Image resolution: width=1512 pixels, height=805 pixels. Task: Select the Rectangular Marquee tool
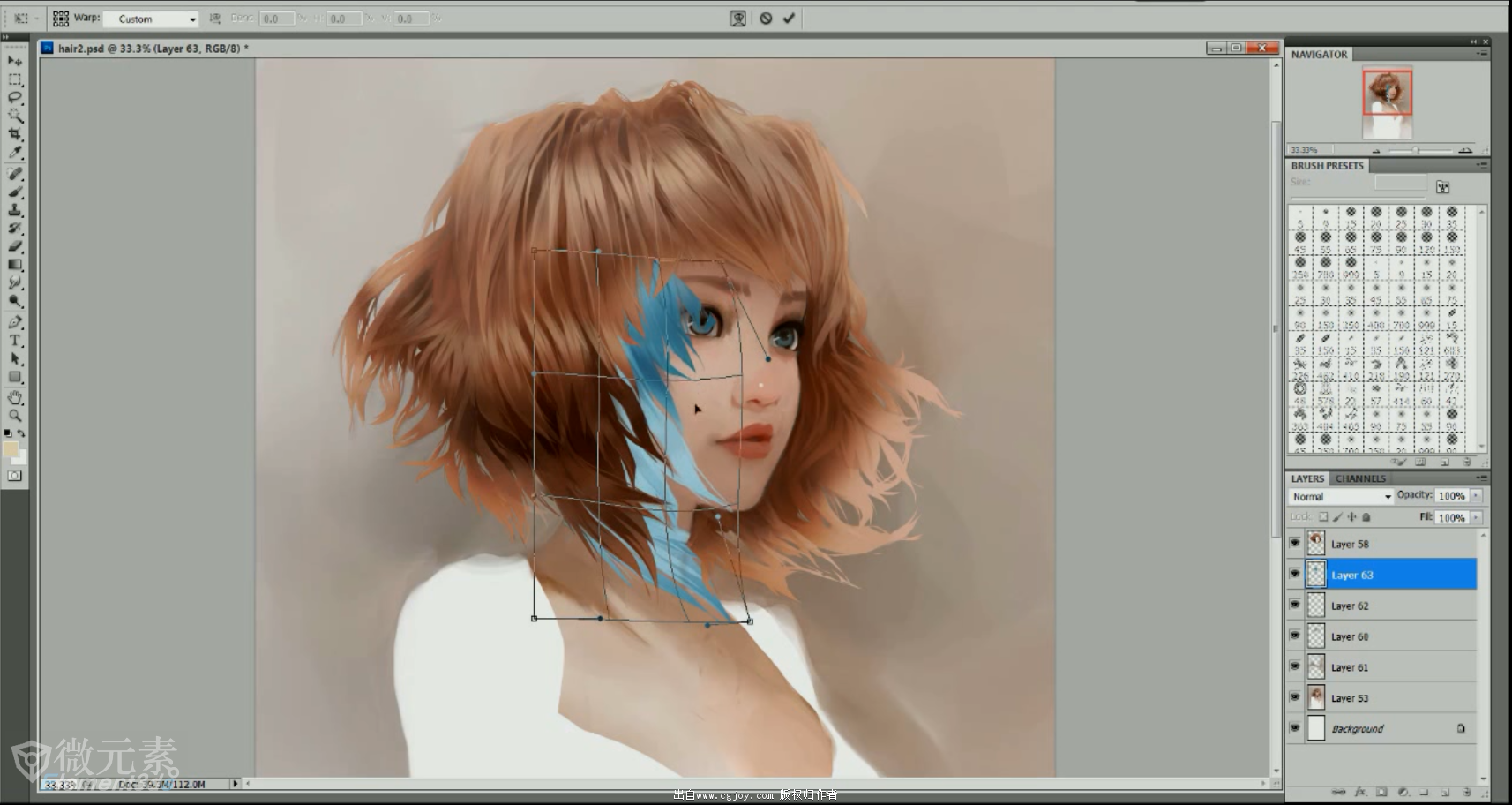point(15,79)
